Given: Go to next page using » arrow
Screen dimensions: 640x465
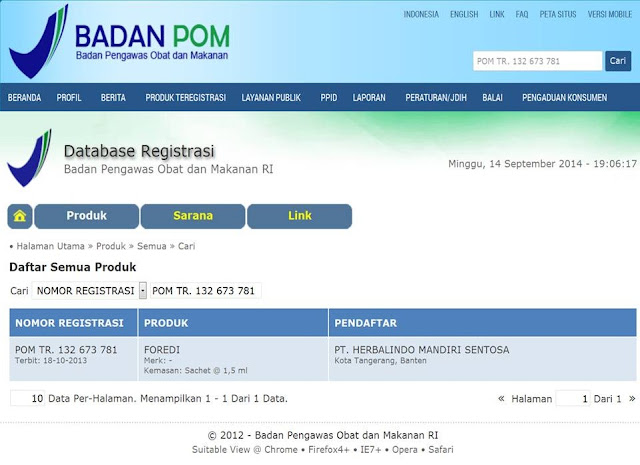Looking at the screenshot, I should click(632, 398).
